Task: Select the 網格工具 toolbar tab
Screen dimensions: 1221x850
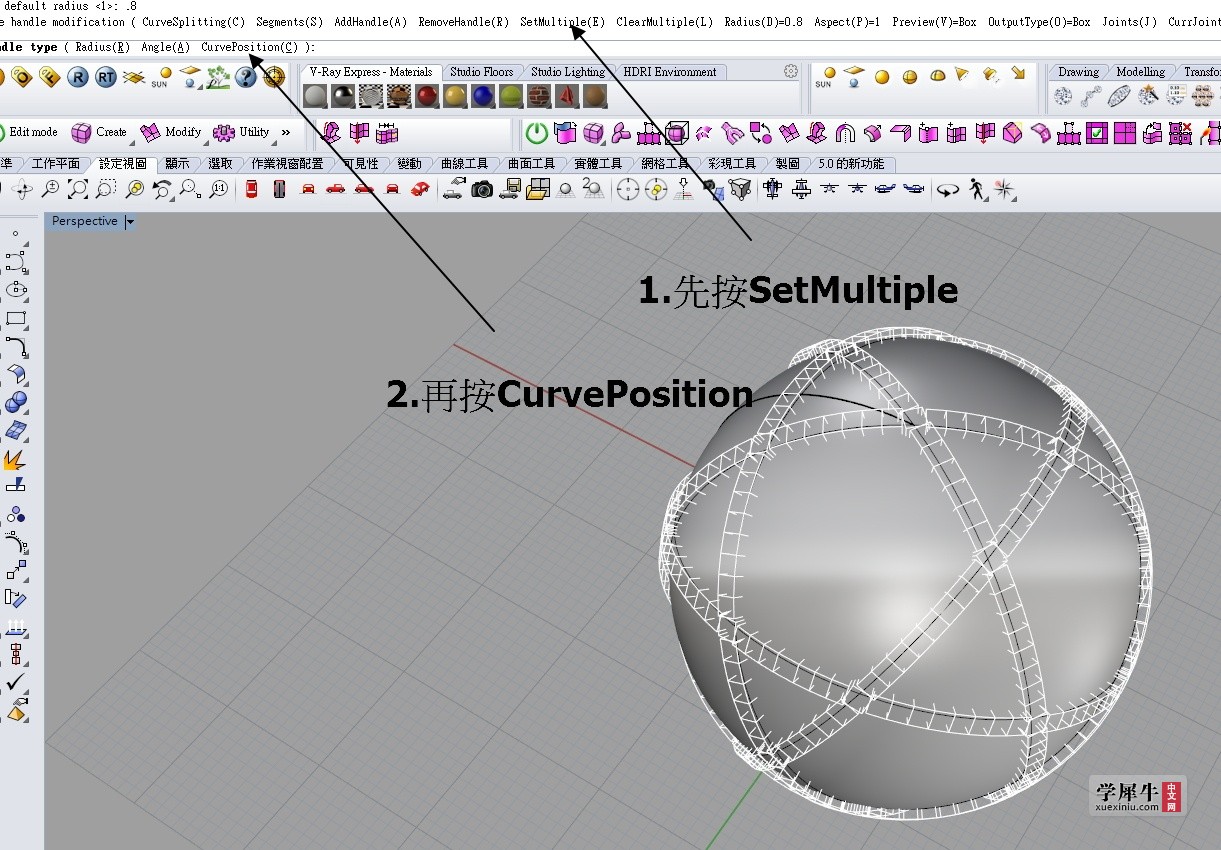Action: (664, 163)
